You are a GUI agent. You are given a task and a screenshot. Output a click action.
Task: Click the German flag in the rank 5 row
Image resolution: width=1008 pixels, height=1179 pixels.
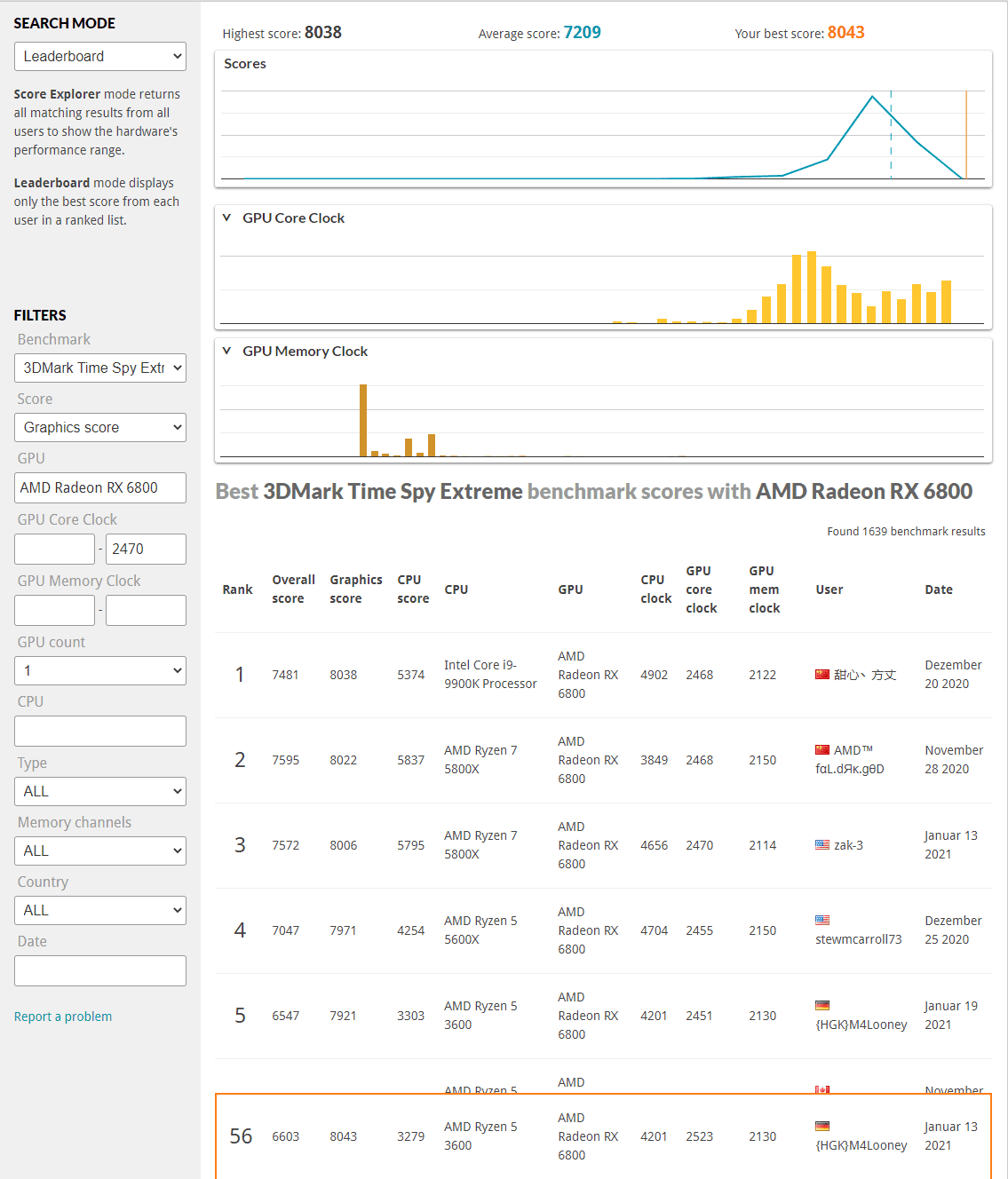[x=822, y=1005]
